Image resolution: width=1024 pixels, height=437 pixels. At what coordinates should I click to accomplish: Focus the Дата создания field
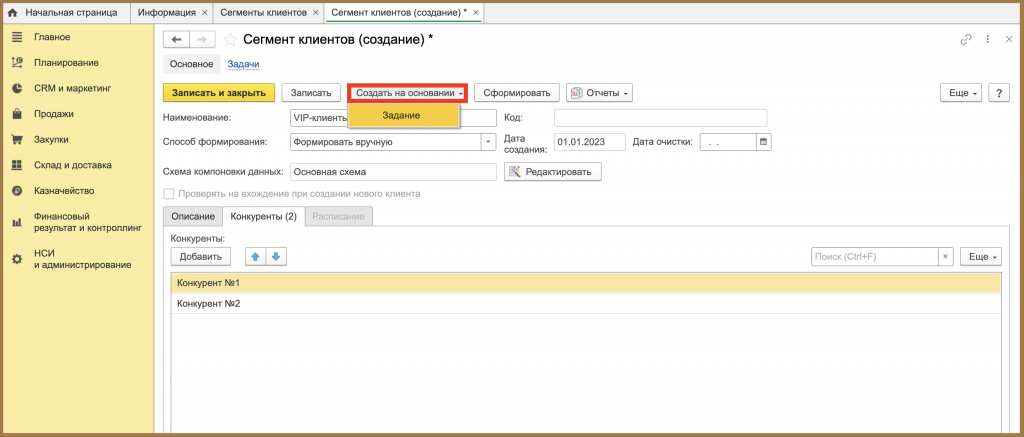click(590, 141)
